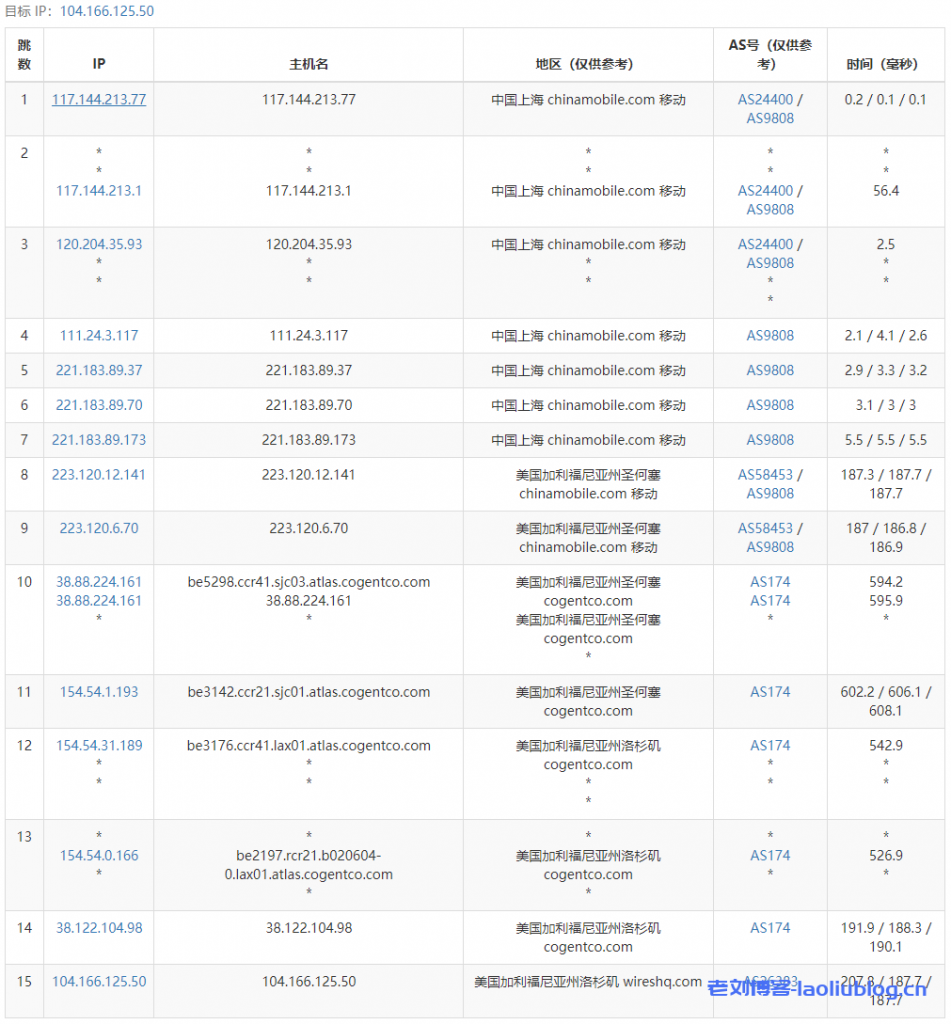Click the hop 1 IP link 117.144.213.77
Screen dimensions: 951x1024
coord(98,99)
